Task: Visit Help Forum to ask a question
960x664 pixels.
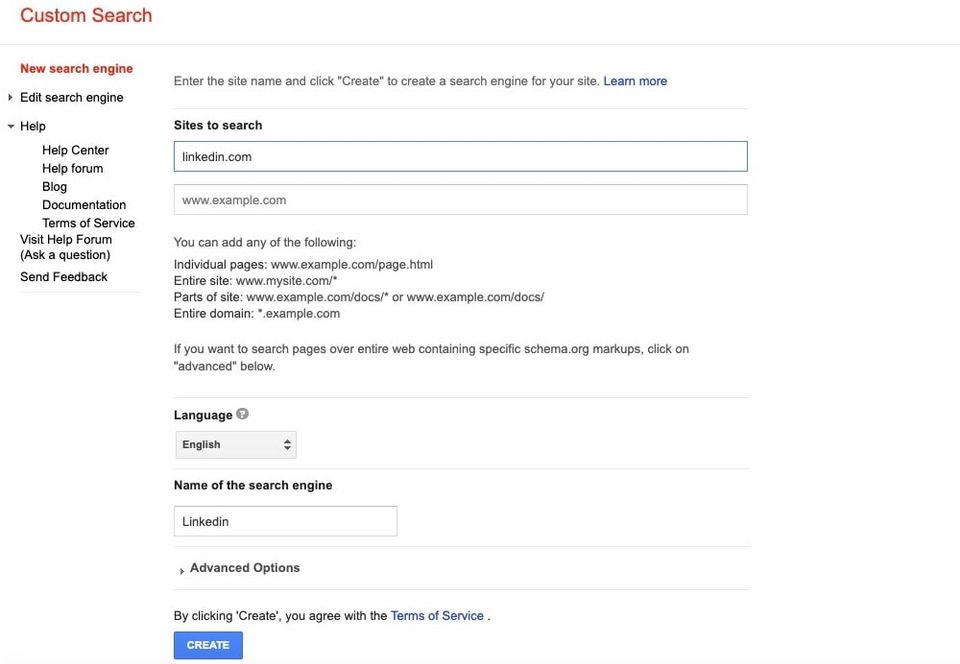Action: tap(66, 247)
